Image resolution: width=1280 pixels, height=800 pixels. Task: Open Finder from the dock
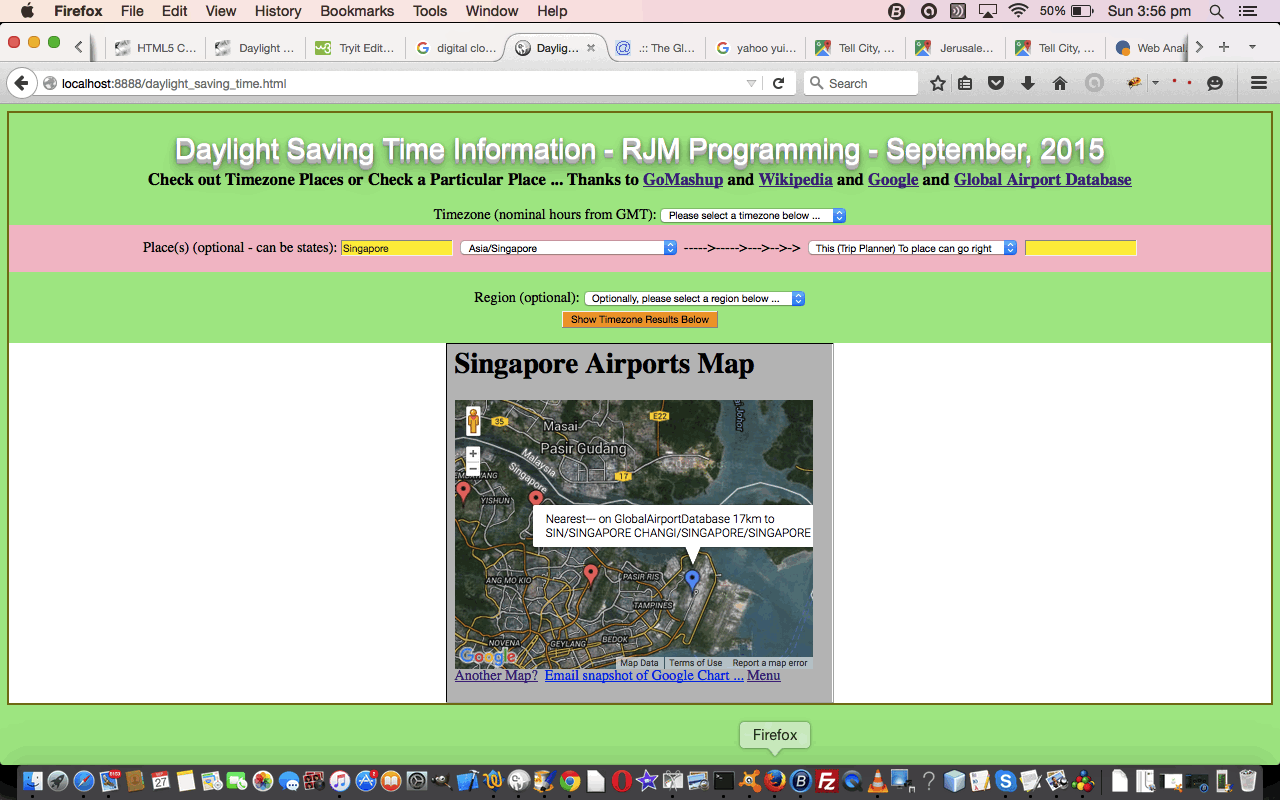point(32,781)
